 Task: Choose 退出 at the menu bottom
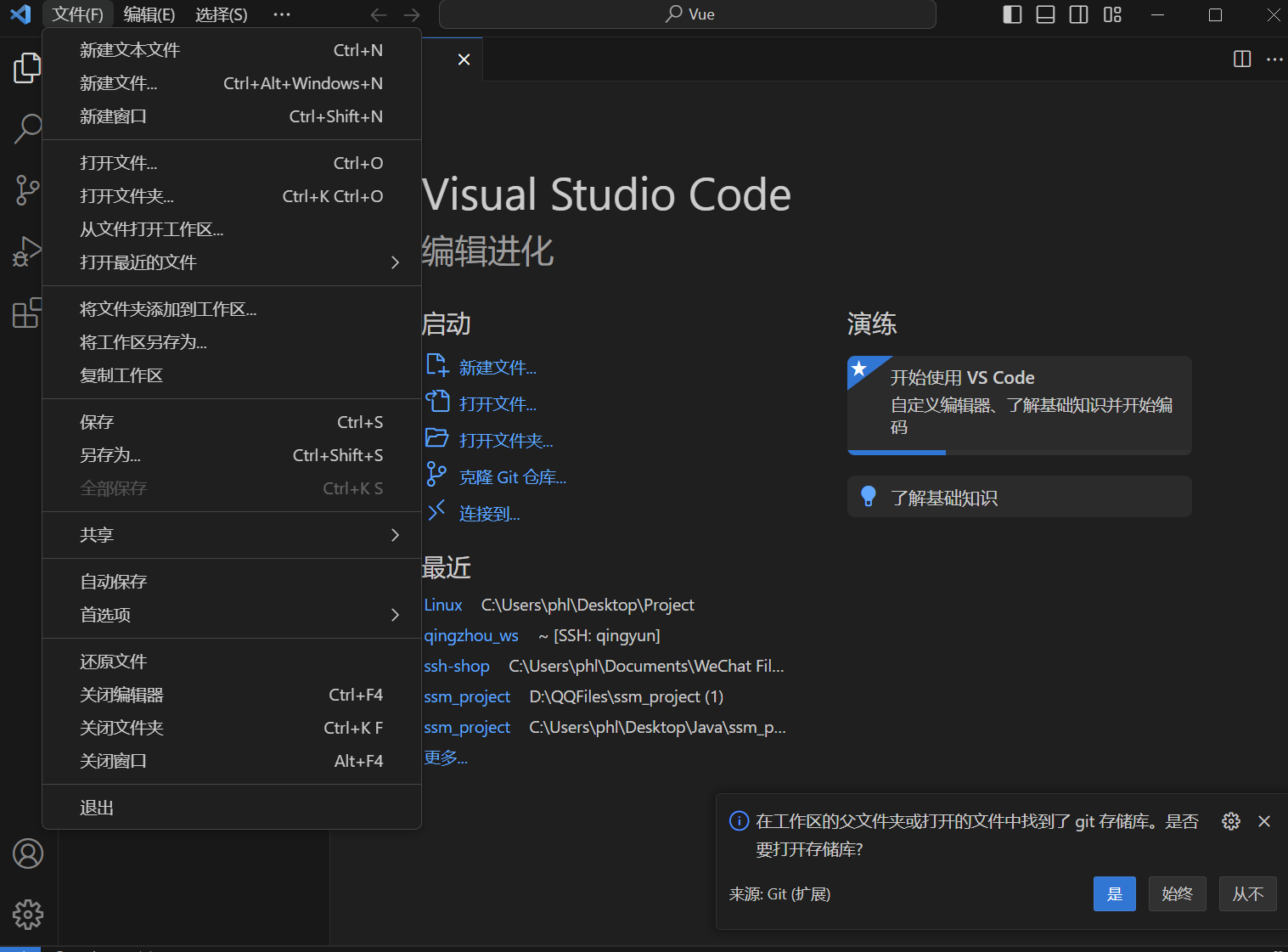click(x=232, y=808)
